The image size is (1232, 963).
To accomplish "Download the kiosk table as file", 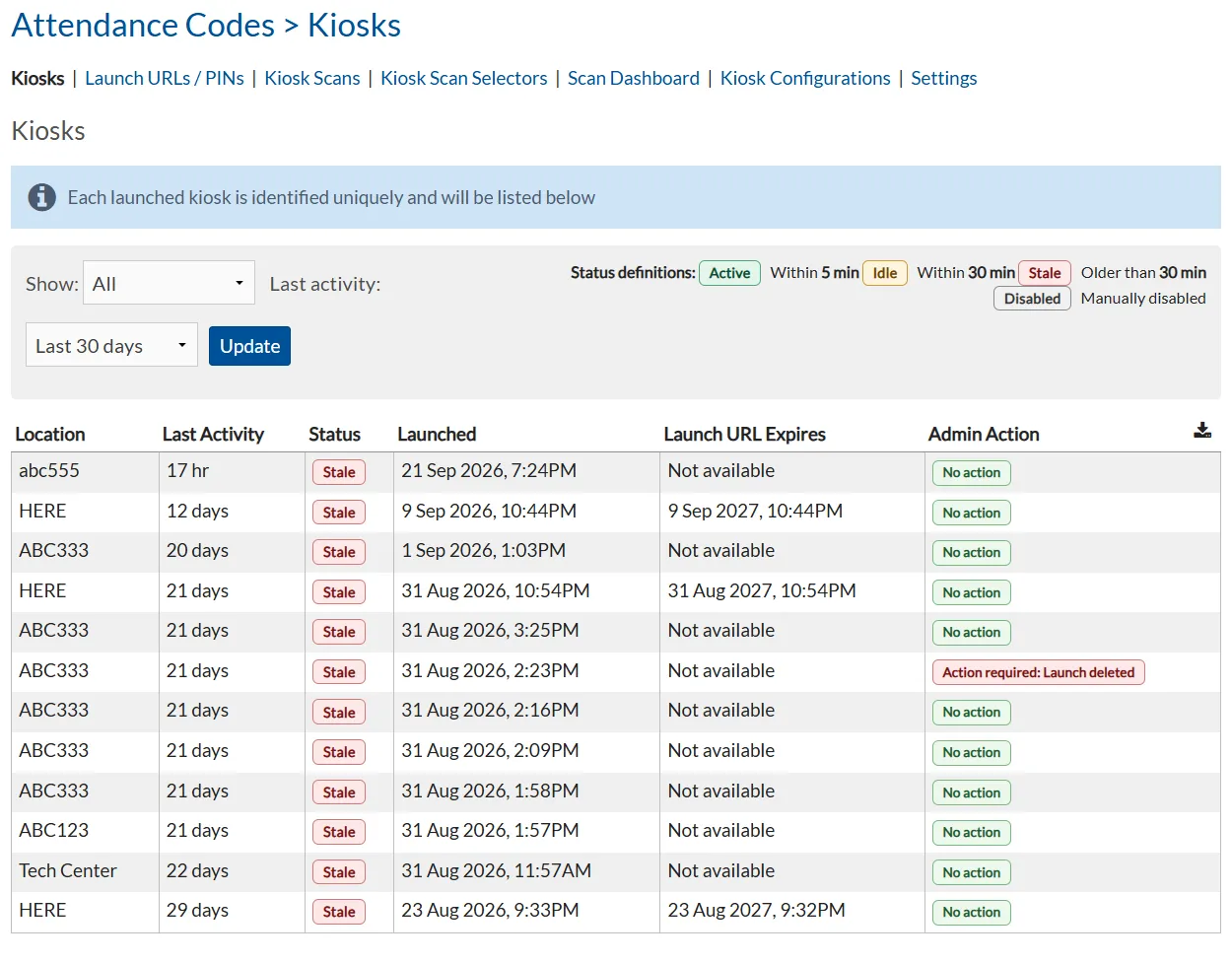I will point(1202,430).
